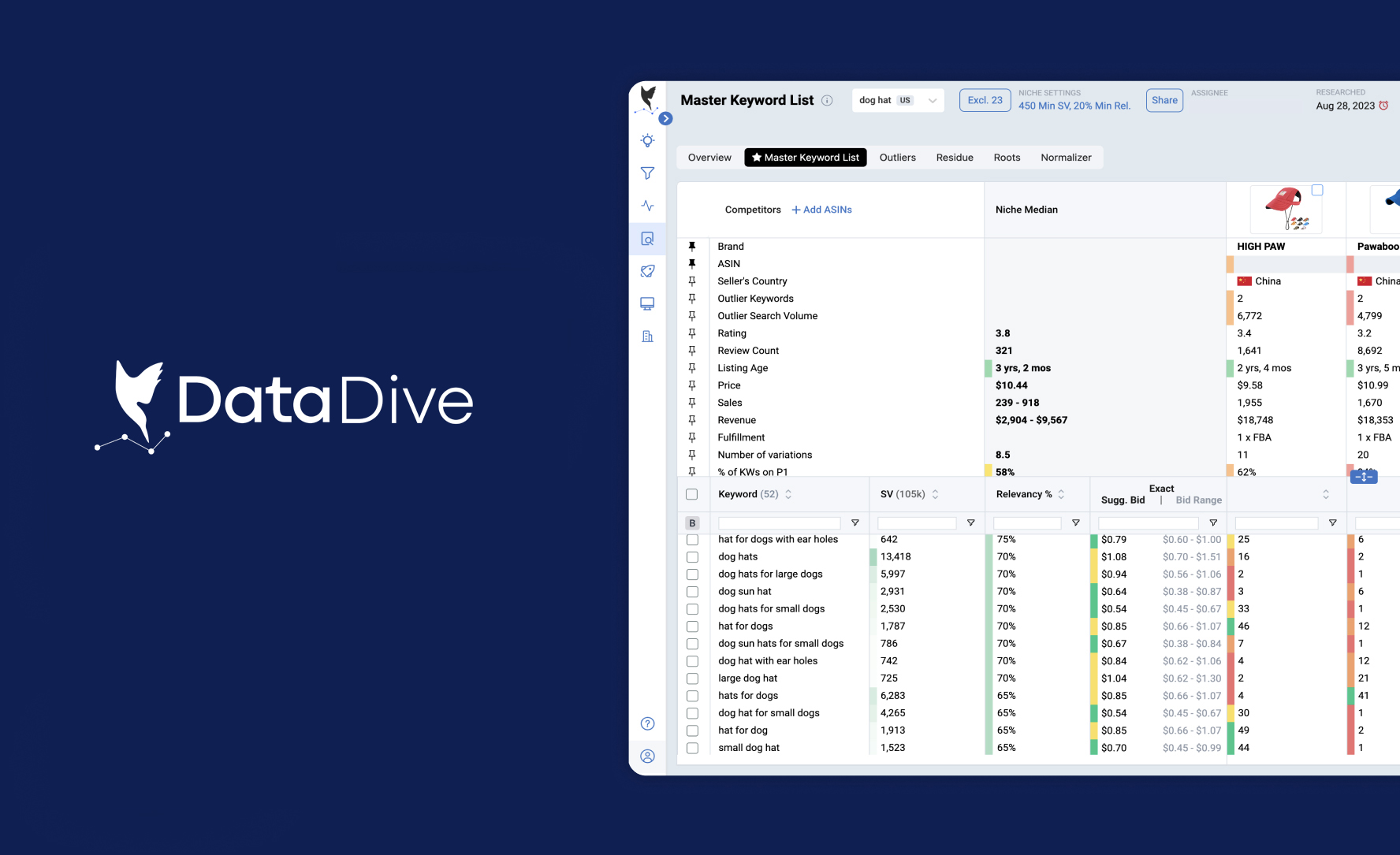Switch to the Overview tab
The width and height of the screenshot is (1400, 855).
pyautogui.click(x=709, y=158)
